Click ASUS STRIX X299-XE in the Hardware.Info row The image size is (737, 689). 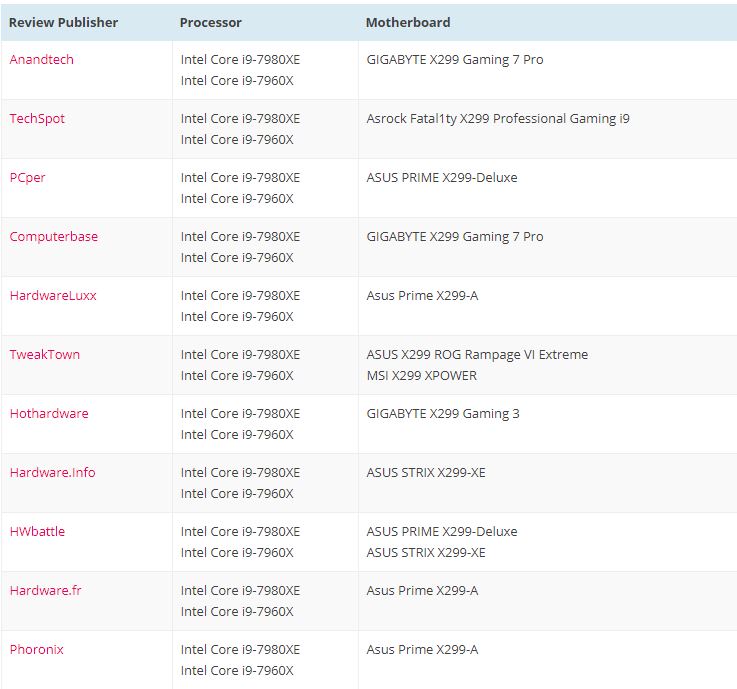point(426,473)
